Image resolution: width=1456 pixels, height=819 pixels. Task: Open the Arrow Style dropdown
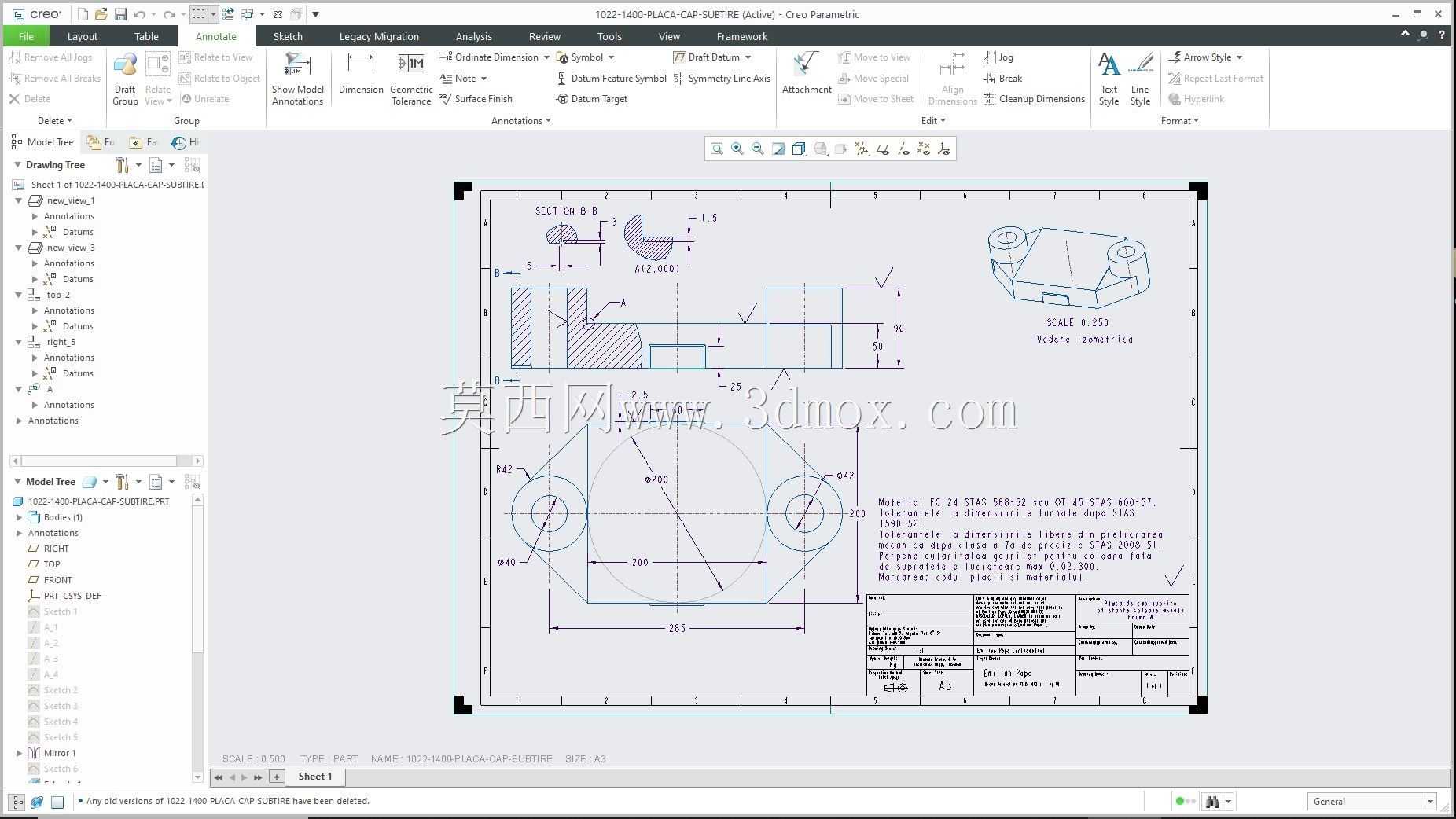[1239, 57]
